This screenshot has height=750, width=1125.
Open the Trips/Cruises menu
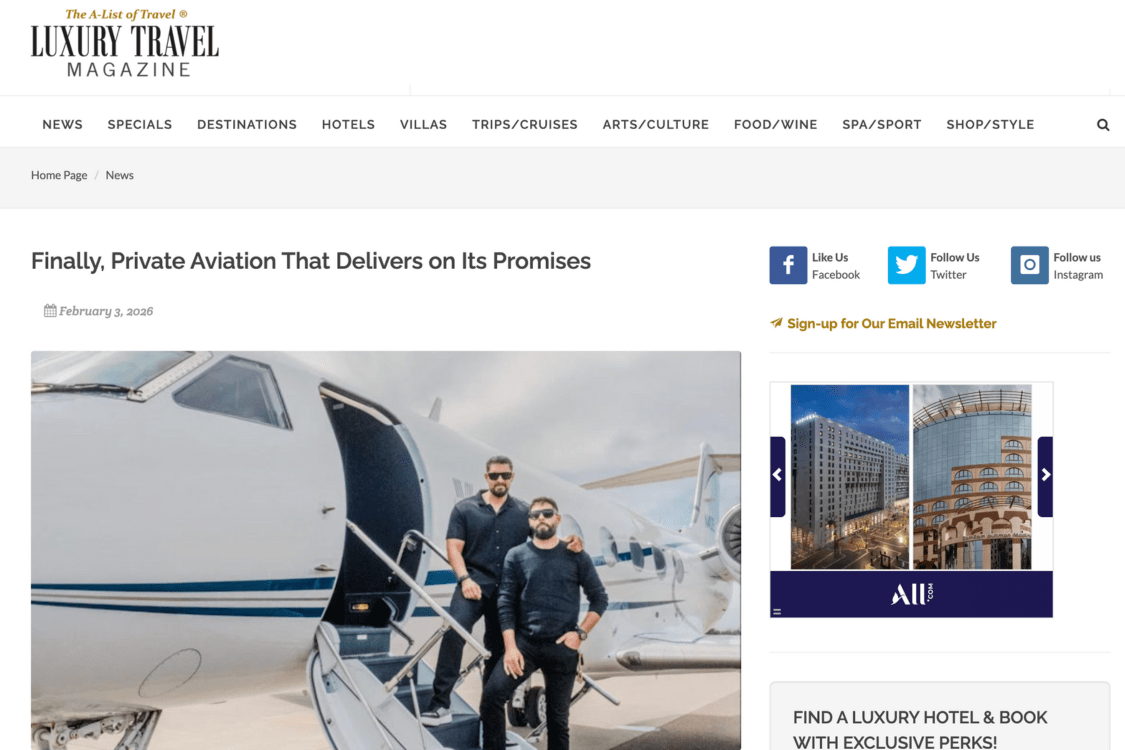point(524,125)
